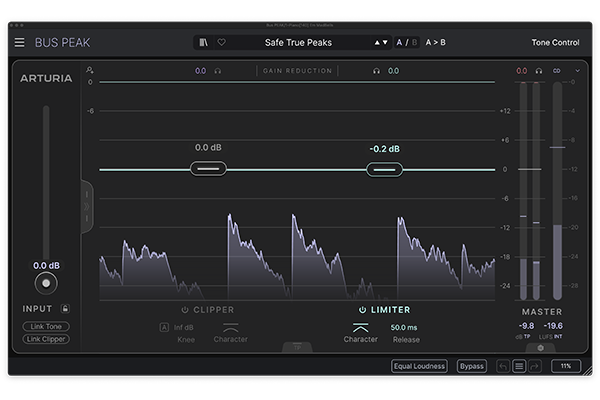
Task: Click the 0.0 dB clipper threshold value
Action: [x=208, y=147]
